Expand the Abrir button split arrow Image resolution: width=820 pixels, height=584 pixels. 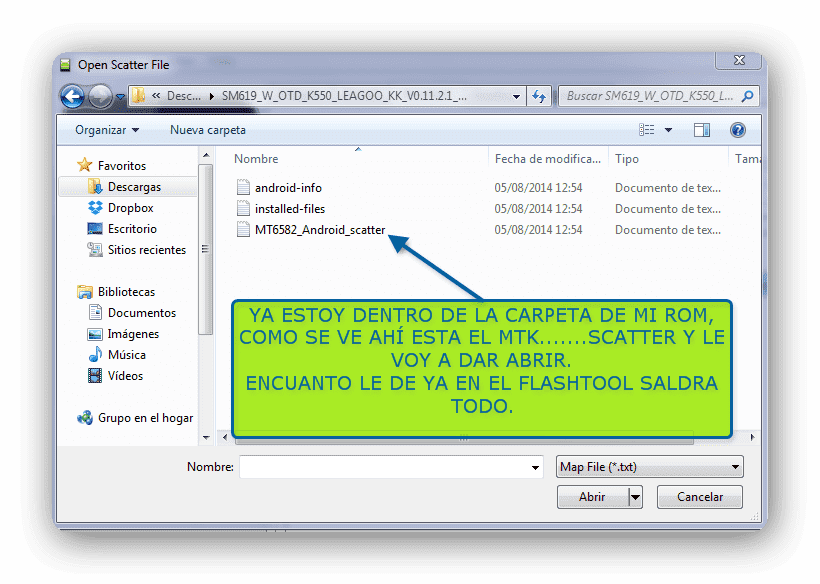pyautogui.click(x=635, y=497)
